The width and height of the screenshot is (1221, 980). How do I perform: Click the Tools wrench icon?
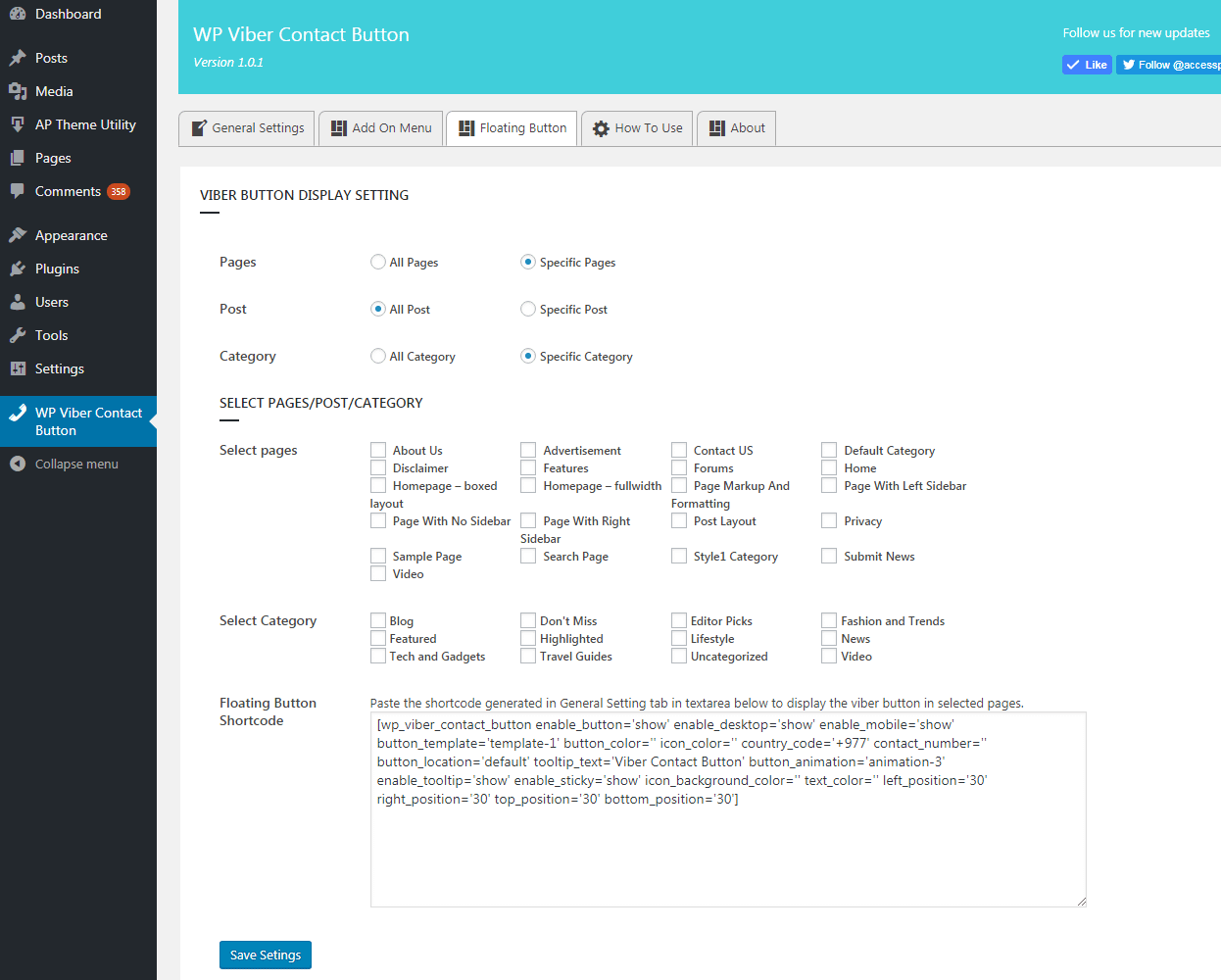18,335
